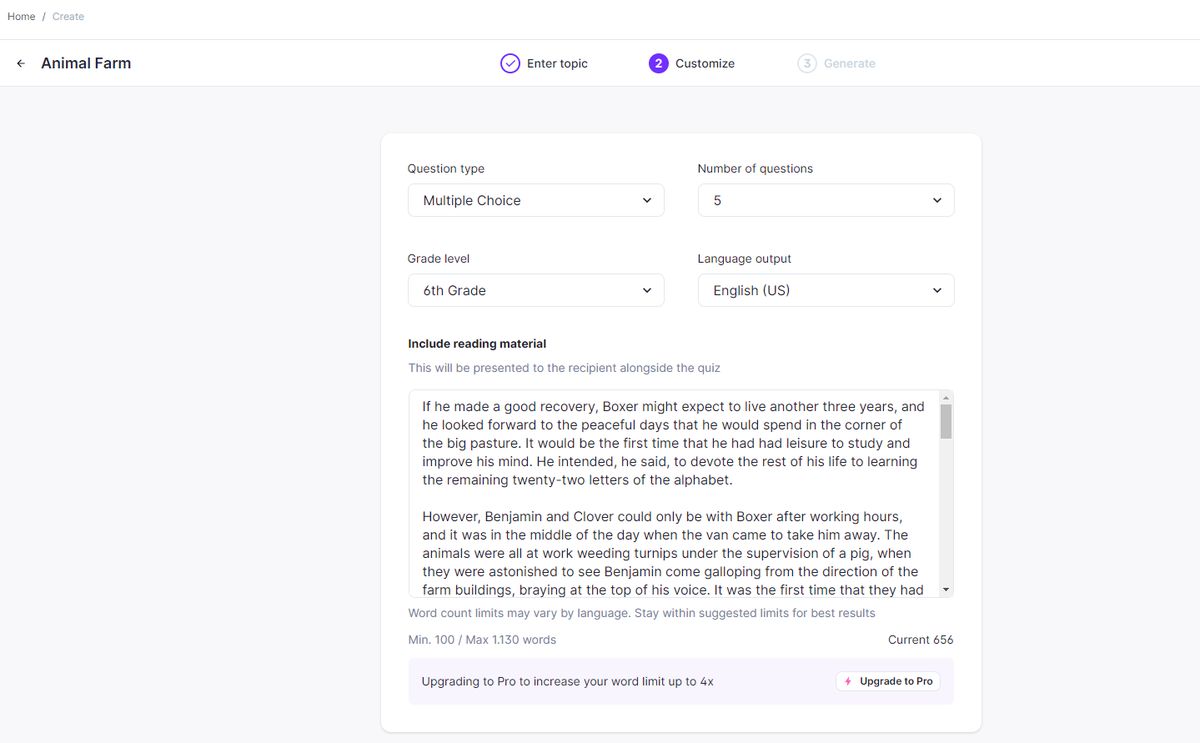Open the Grade level dropdown showing 6th Grade
This screenshot has height=743, width=1200.
tap(535, 290)
